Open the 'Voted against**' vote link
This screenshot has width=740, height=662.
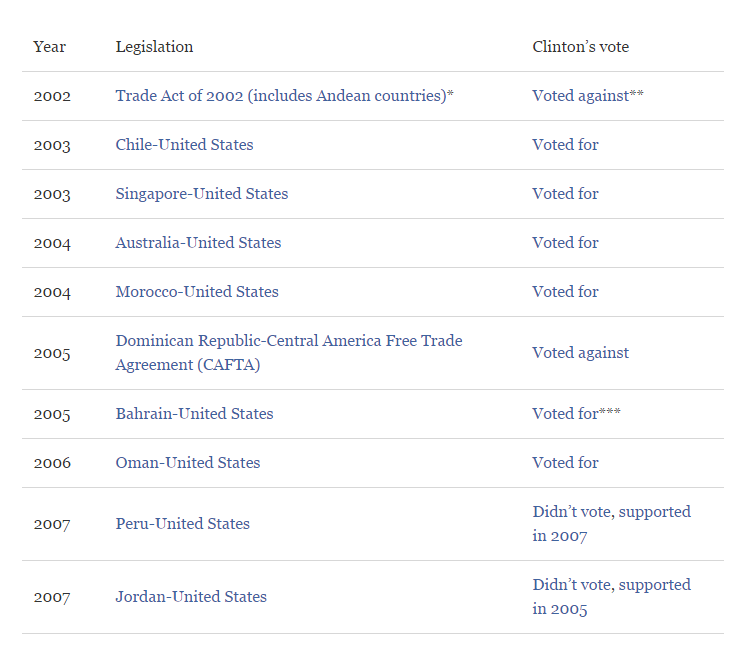(588, 96)
